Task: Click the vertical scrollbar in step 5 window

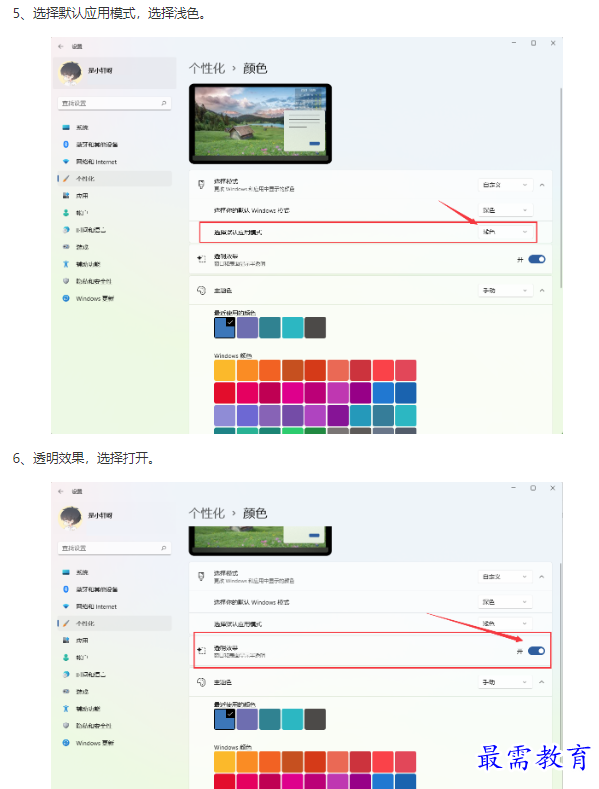Action: tap(560, 187)
